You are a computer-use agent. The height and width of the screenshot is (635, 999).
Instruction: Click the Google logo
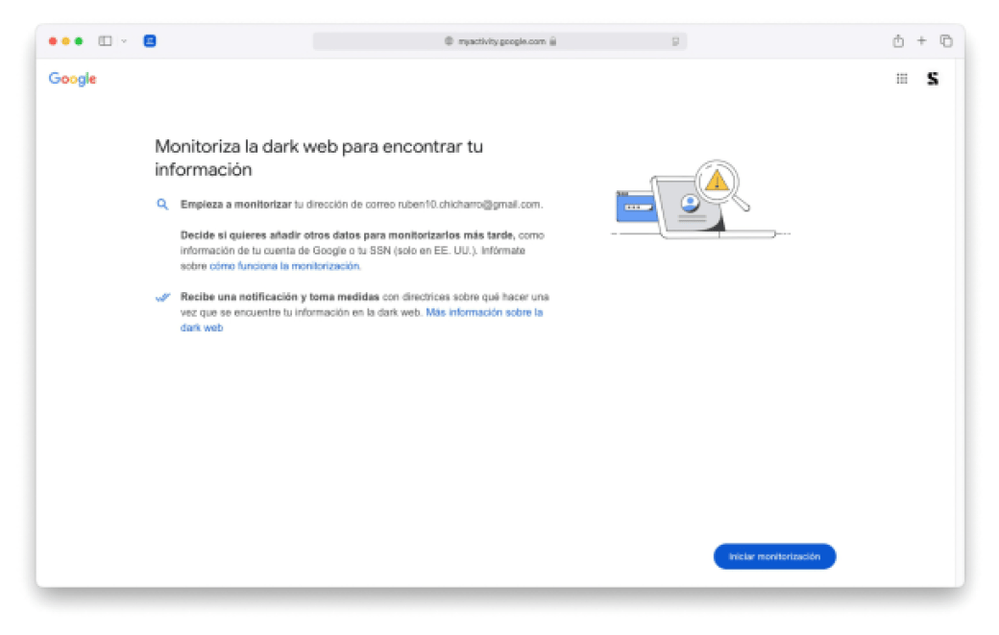click(x=71, y=78)
